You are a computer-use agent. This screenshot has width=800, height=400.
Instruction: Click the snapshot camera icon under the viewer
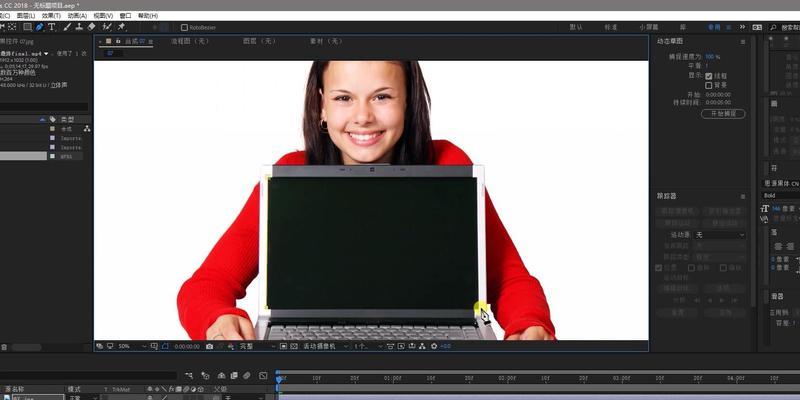[209, 346]
